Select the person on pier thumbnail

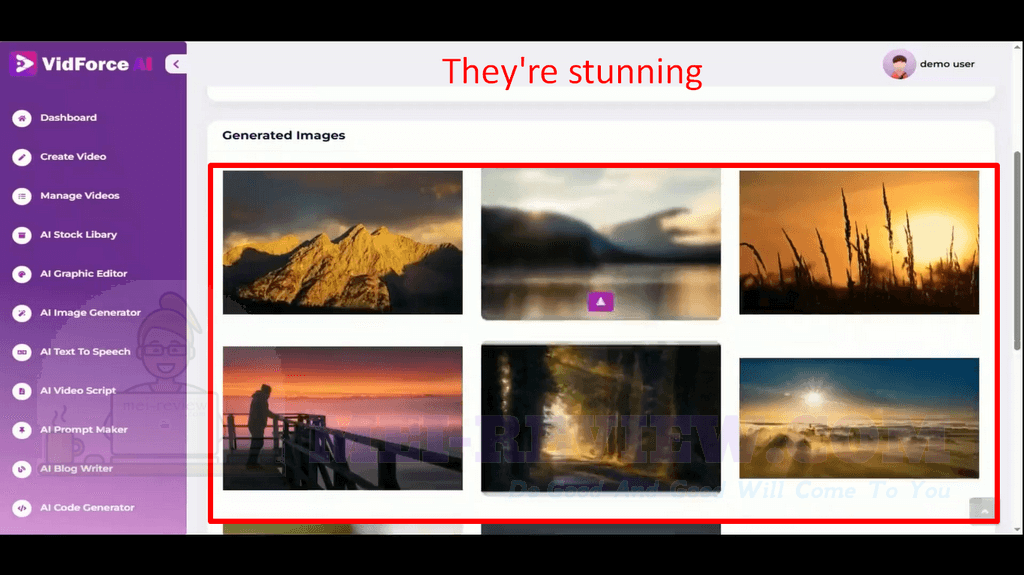(x=342, y=418)
